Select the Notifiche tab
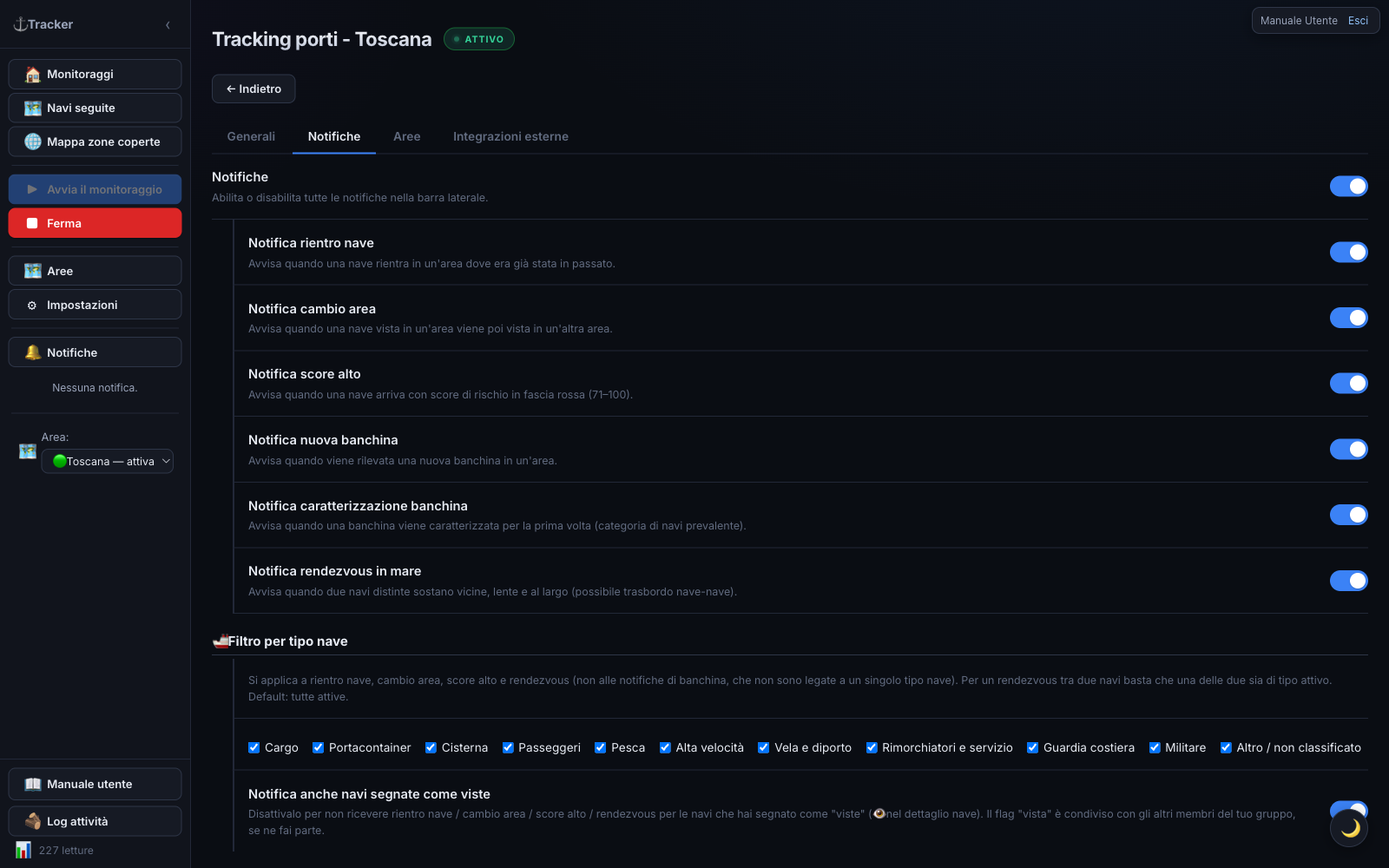Image resolution: width=1389 pixels, height=868 pixels. pyautogui.click(x=334, y=136)
